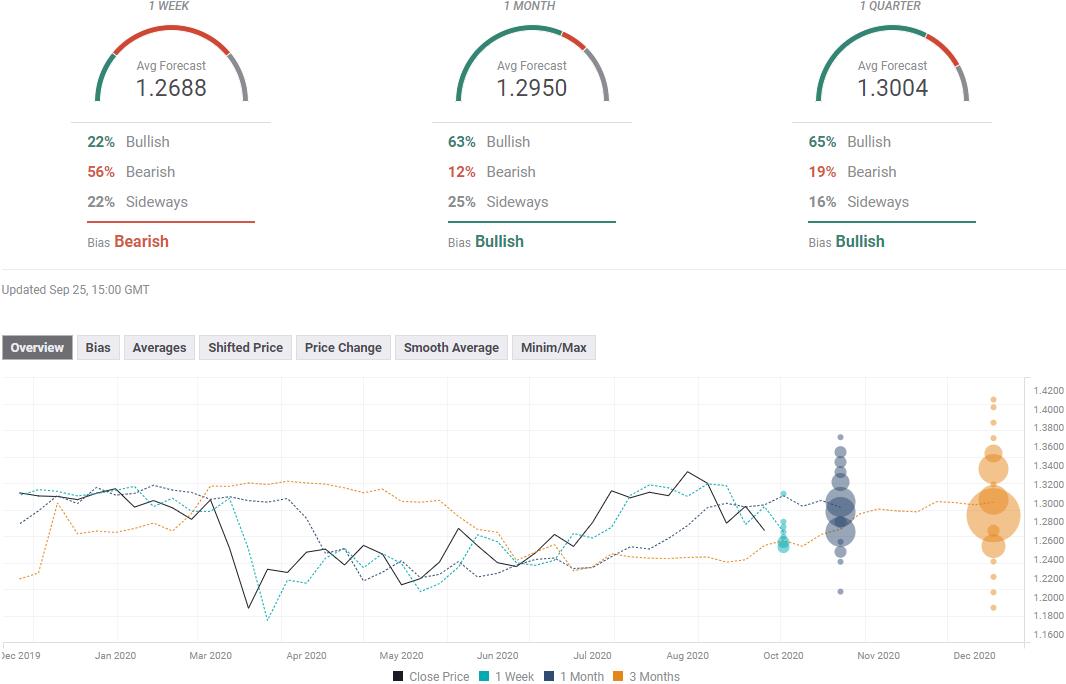Click the topmost orange dot in the chart
This screenshot has height=684, width=1066.
(993, 400)
